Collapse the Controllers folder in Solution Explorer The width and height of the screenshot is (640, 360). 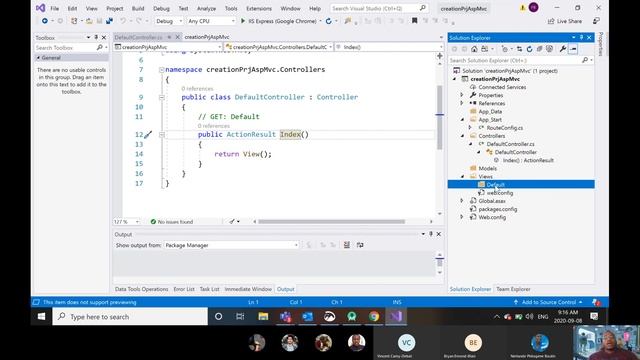pos(462,136)
